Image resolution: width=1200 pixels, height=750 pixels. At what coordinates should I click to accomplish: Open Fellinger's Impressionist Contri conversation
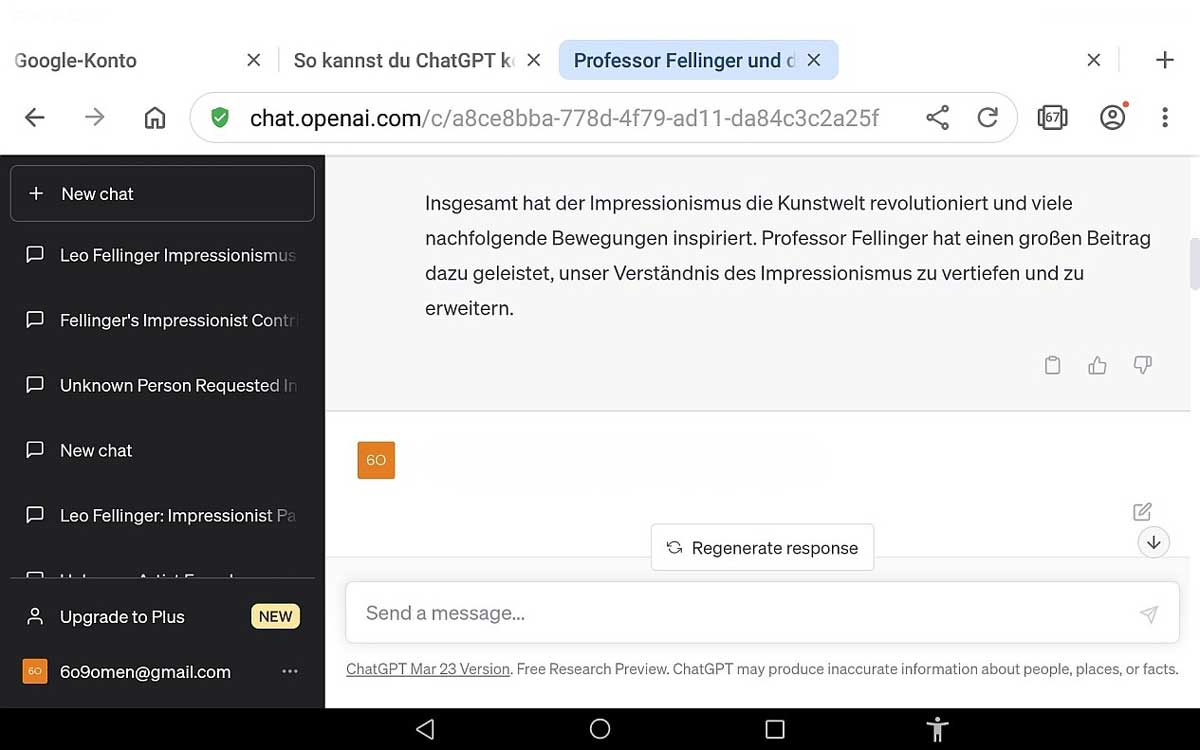(x=162, y=320)
